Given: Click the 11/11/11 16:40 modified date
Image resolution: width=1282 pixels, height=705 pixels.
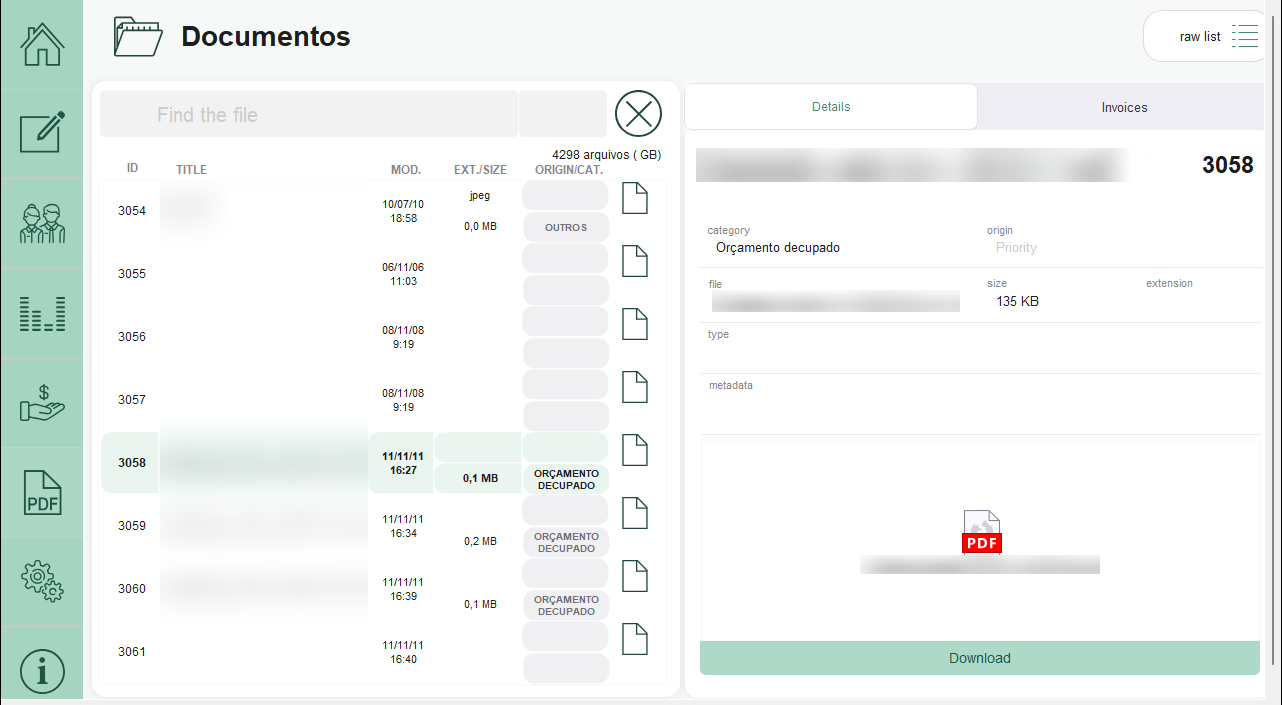Looking at the screenshot, I should 403,652.
